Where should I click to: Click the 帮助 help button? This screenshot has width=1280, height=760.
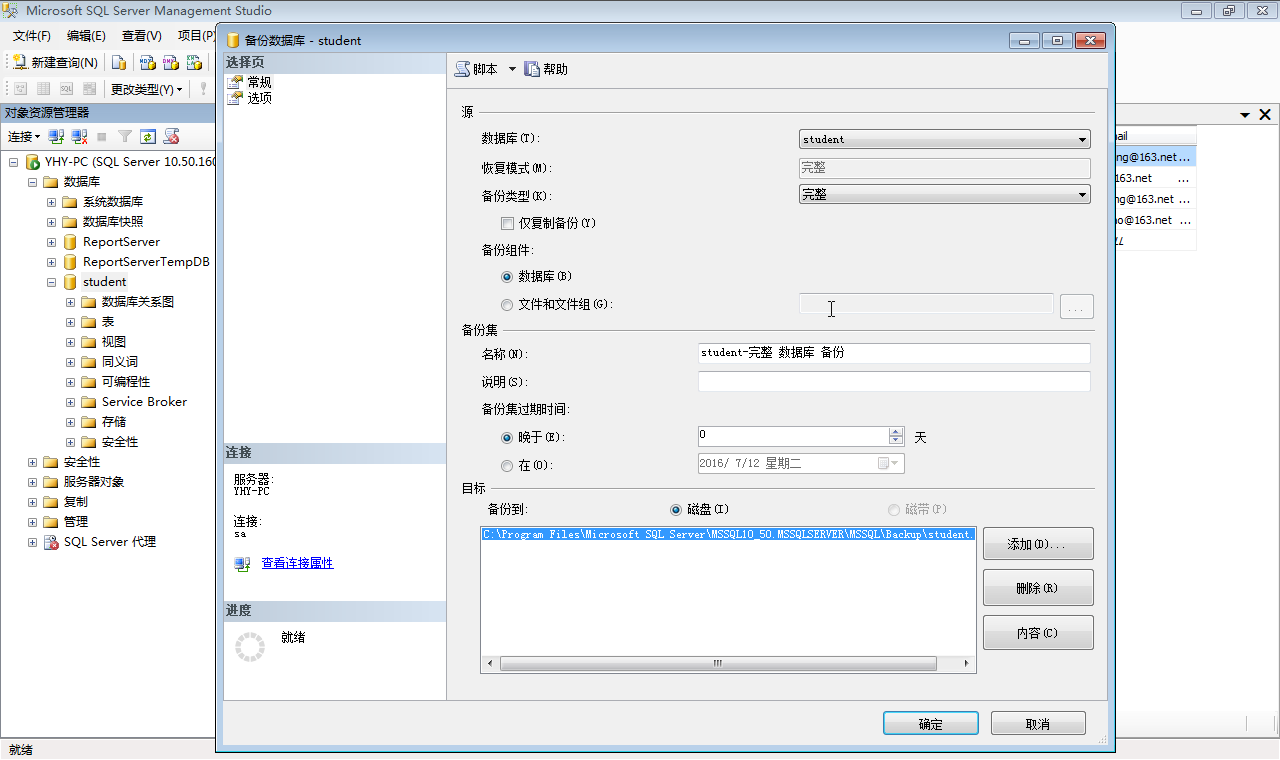546,69
